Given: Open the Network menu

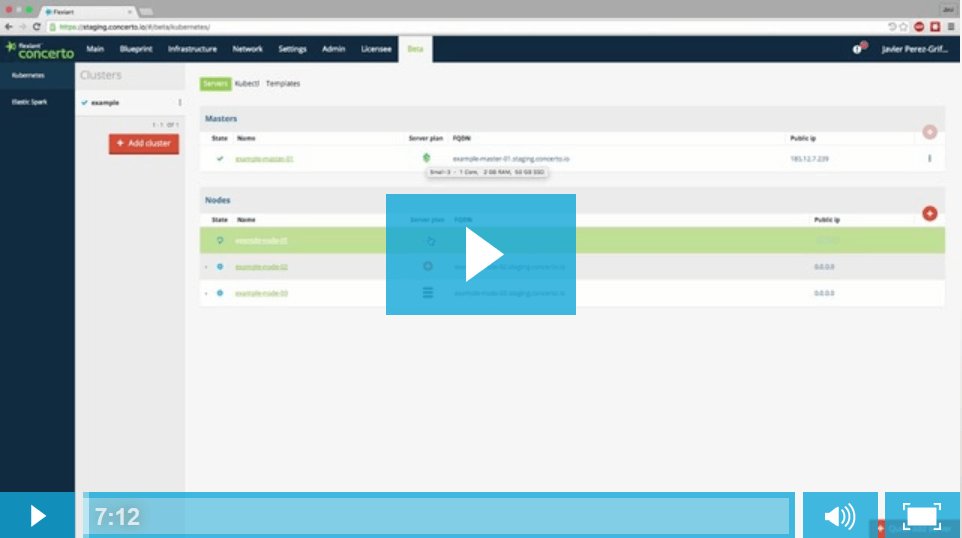Looking at the screenshot, I should (247, 49).
